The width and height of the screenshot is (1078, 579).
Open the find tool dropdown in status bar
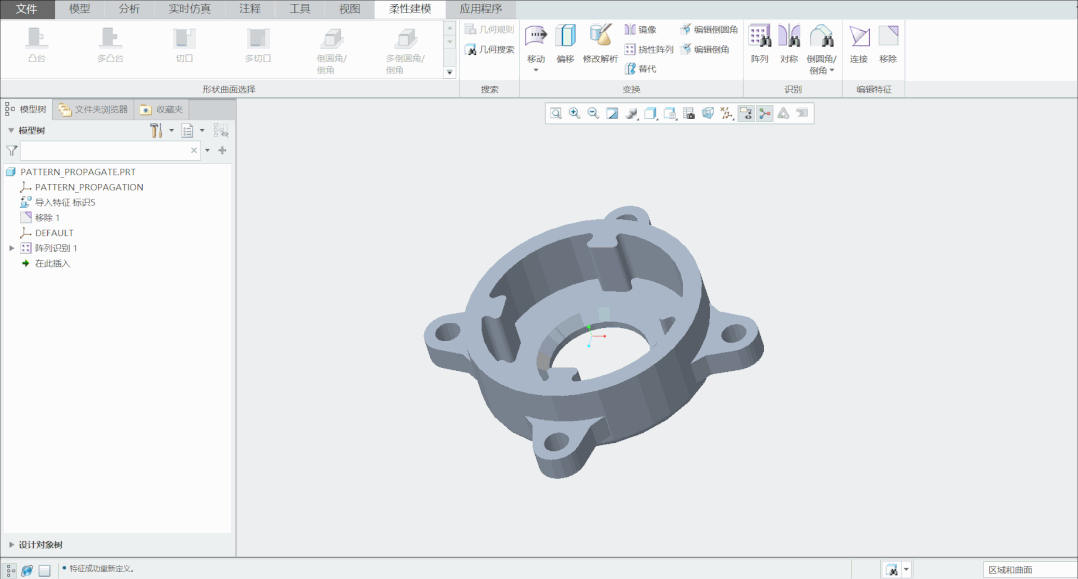pos(906,569)
